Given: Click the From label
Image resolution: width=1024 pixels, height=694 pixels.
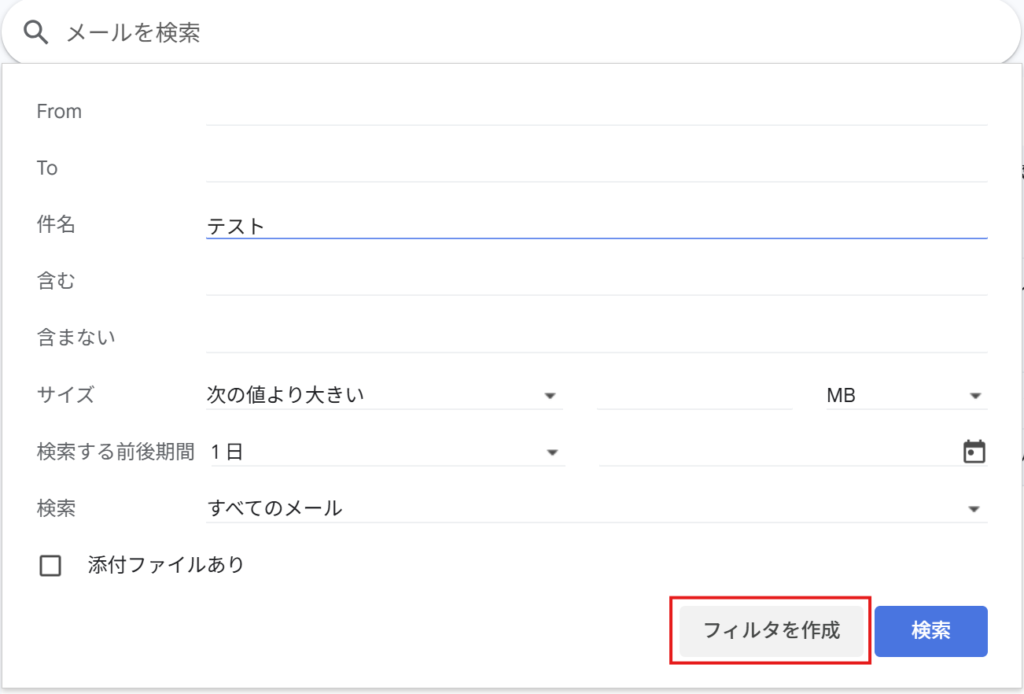Looking at the screenshot, I should [x=59, y=112].
